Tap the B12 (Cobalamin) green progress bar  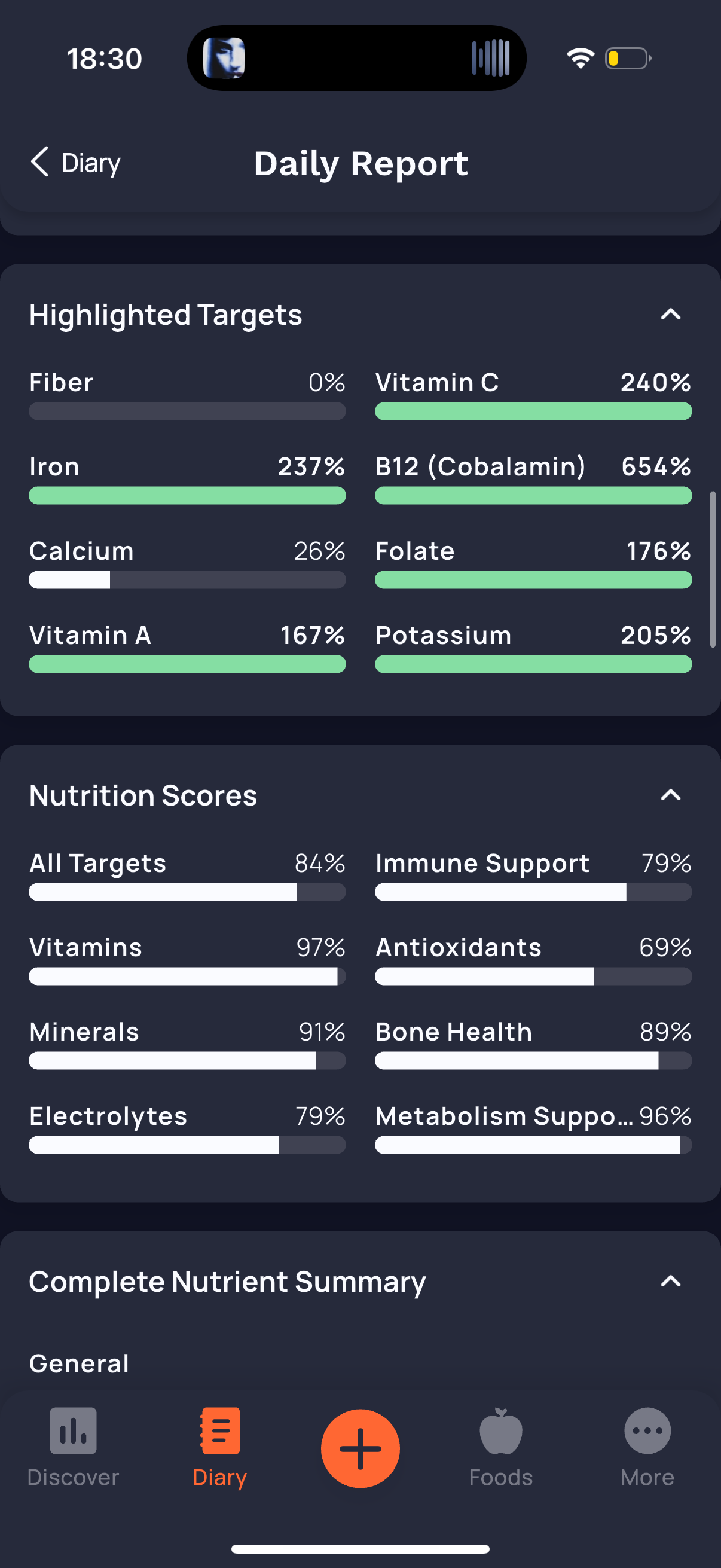pyautogui.click(x=533, y=496)
